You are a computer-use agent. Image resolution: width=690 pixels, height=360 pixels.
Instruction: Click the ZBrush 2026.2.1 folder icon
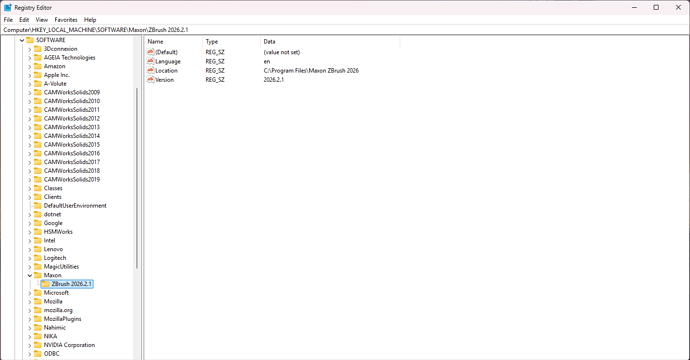[x=46, y=284]
